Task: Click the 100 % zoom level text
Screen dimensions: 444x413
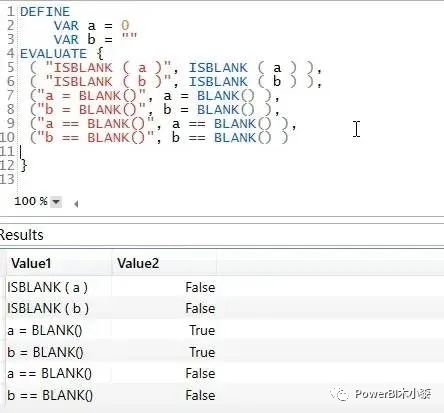Action: (31, 201)
